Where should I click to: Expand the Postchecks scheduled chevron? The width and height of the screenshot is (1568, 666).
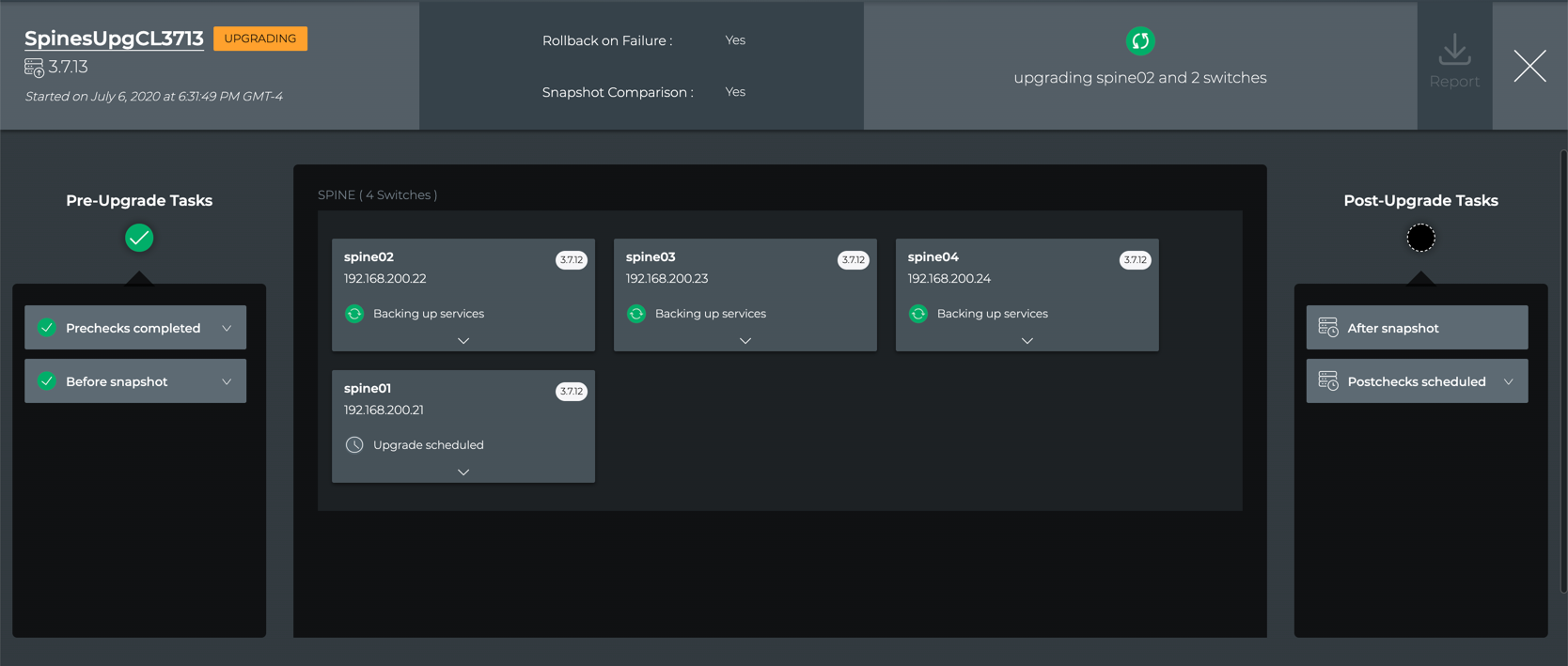tap(1509, 381)
